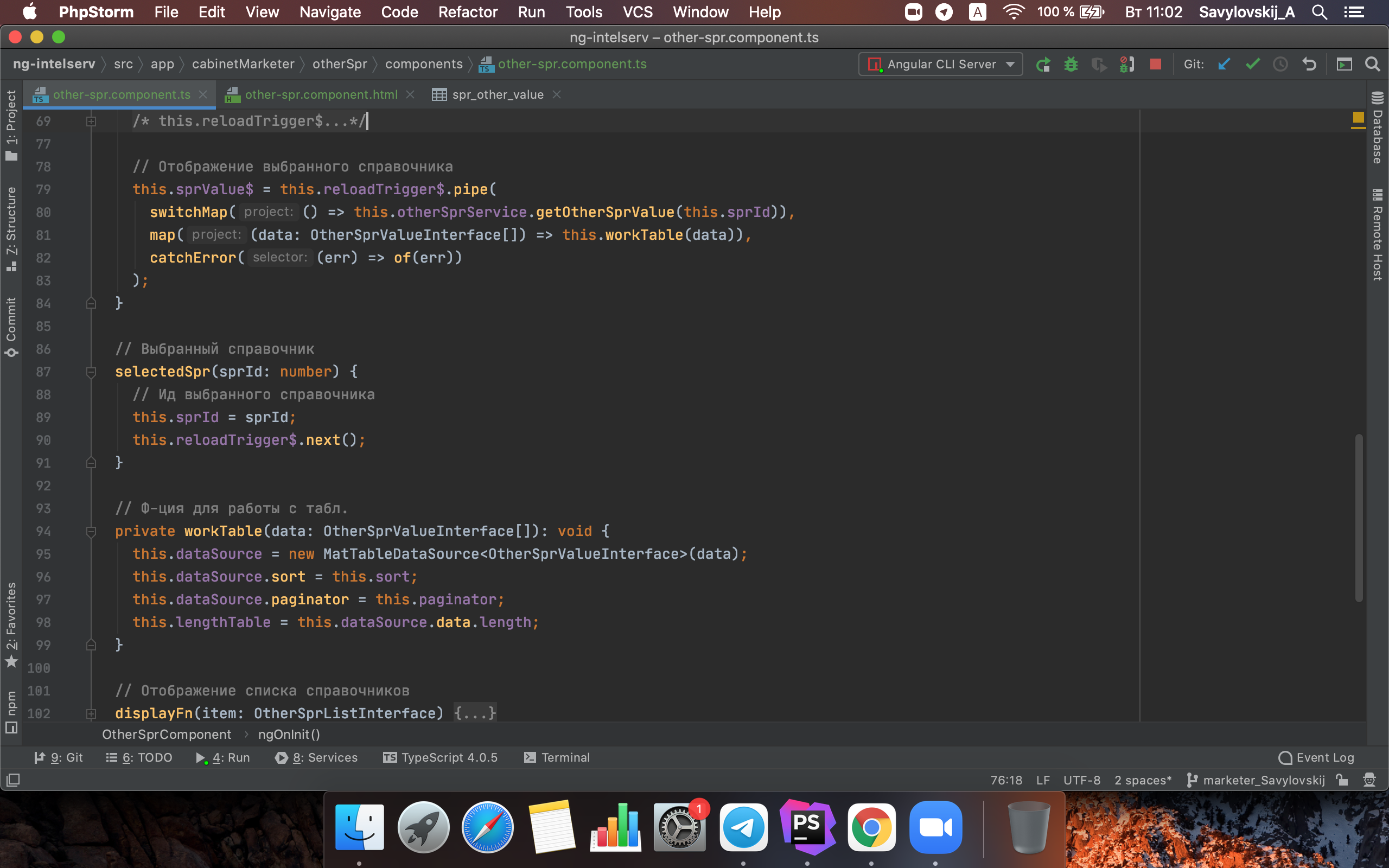The height and width of the screenshot is (868, 1389).
Task: Click the 76:18 caret position indicator
Action: pyautogui.click(x=1005, y=780)
